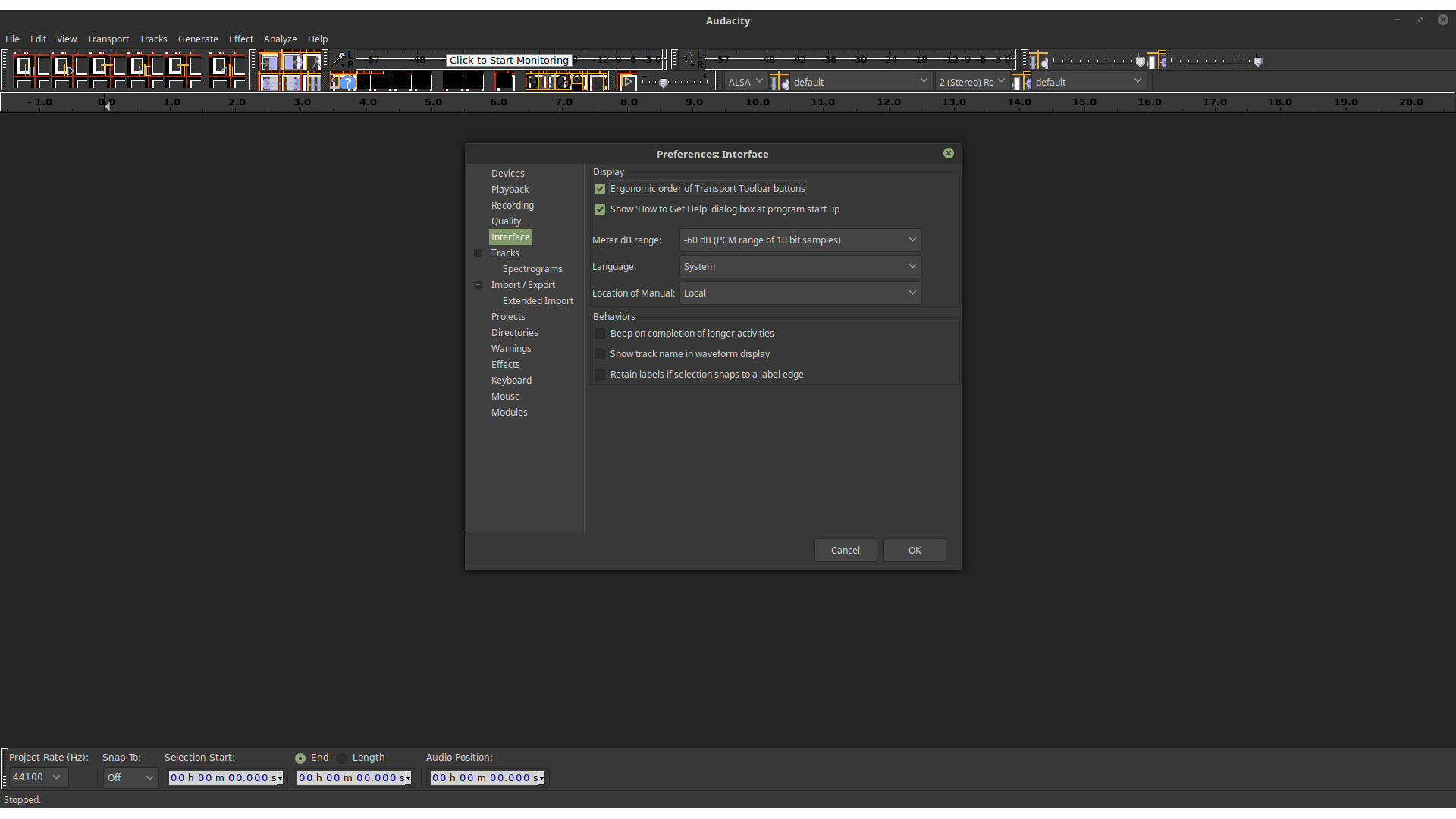Image resolution: width=1456 pixels, height=819 pixels.
Task: Click the Cancel button
Action: (x=846, y=551)
